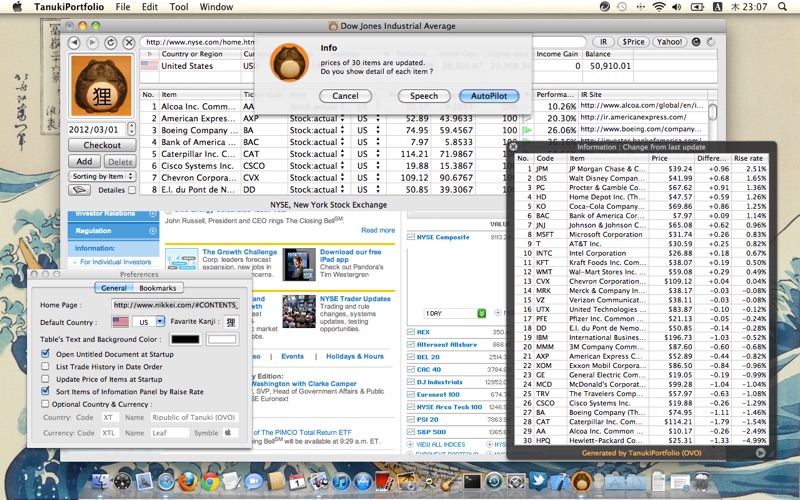Screen dimensions: 800x500
Task: Click the date stepper beside 2012/03/01
Action: click(x=132, y=129)
